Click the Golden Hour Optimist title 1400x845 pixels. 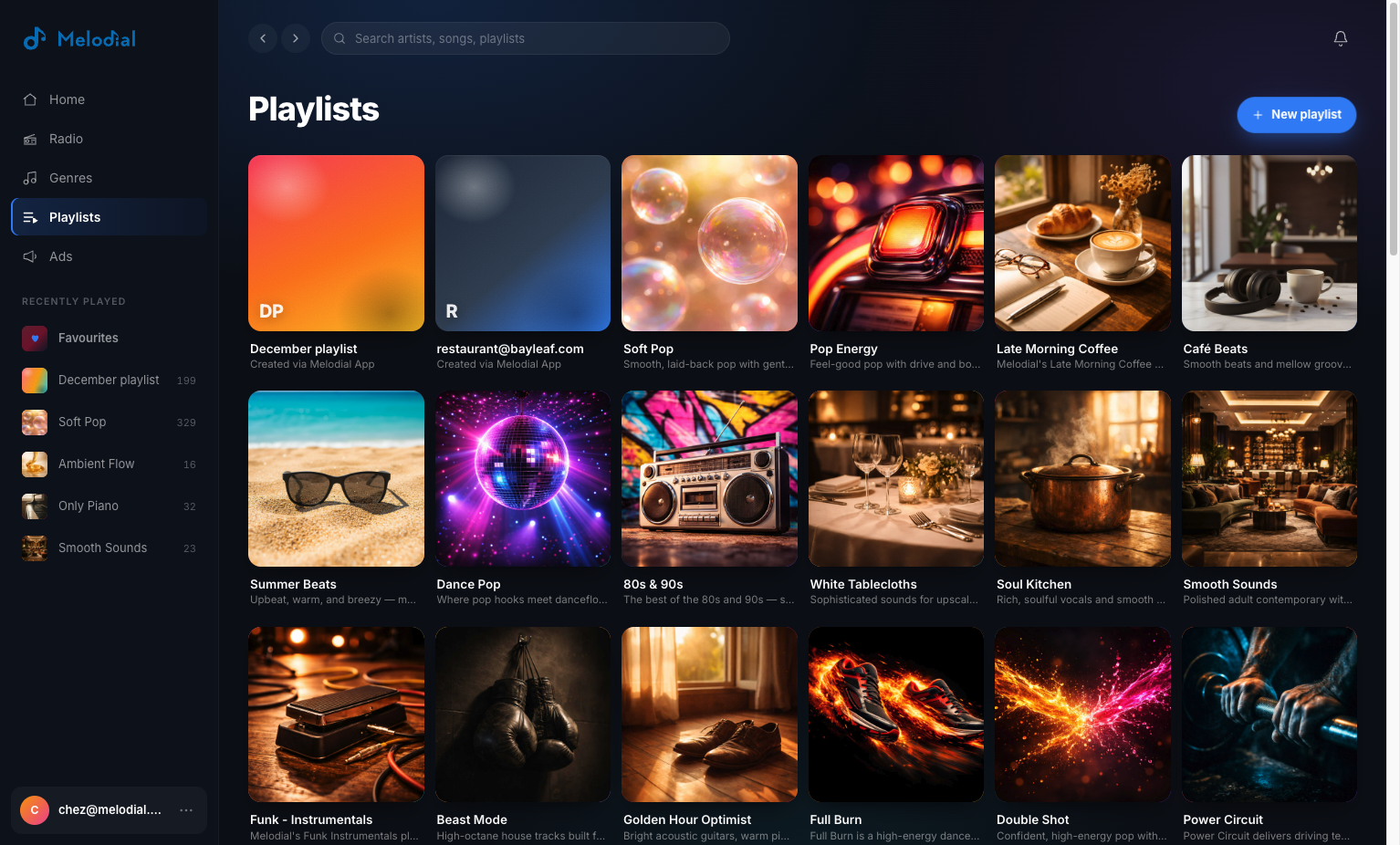coord(687,819)
